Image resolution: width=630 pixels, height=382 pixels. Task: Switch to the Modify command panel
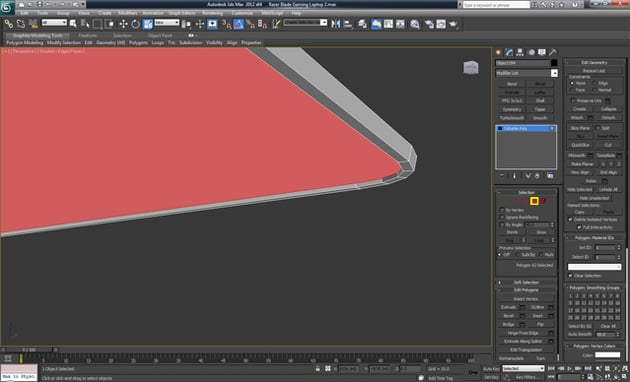tap(509, 52)
